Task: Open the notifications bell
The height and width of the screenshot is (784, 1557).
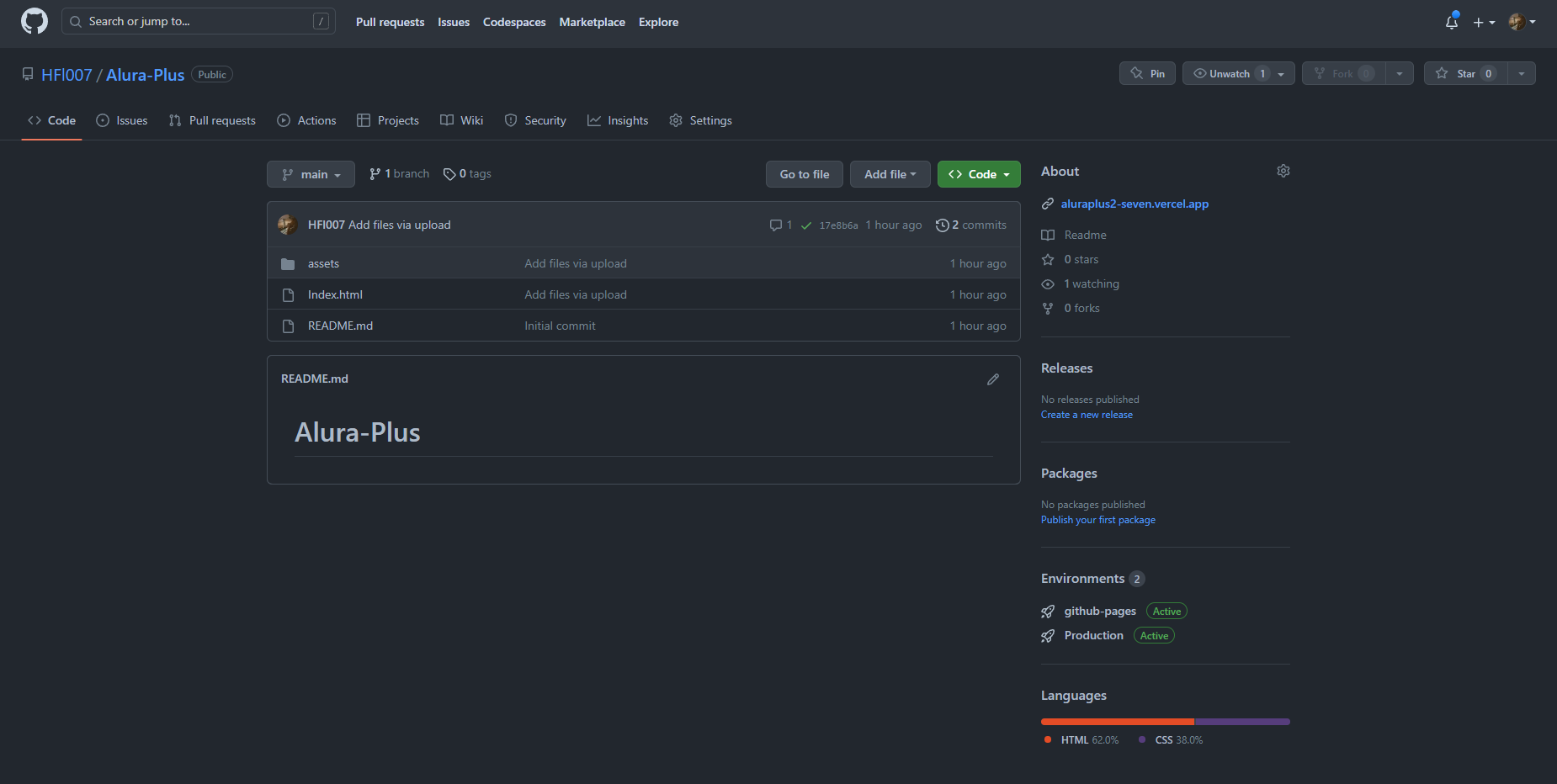Action: pos(1452,22)
